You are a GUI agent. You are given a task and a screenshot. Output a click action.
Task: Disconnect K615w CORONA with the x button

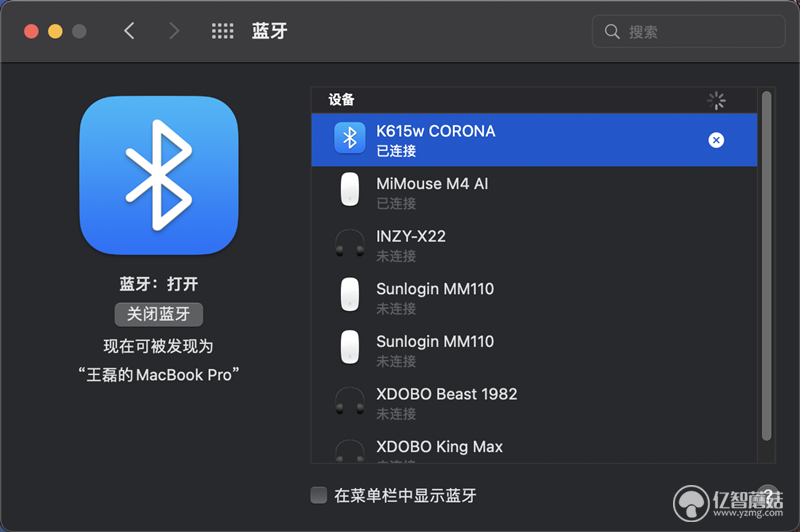tap(716, 140)
